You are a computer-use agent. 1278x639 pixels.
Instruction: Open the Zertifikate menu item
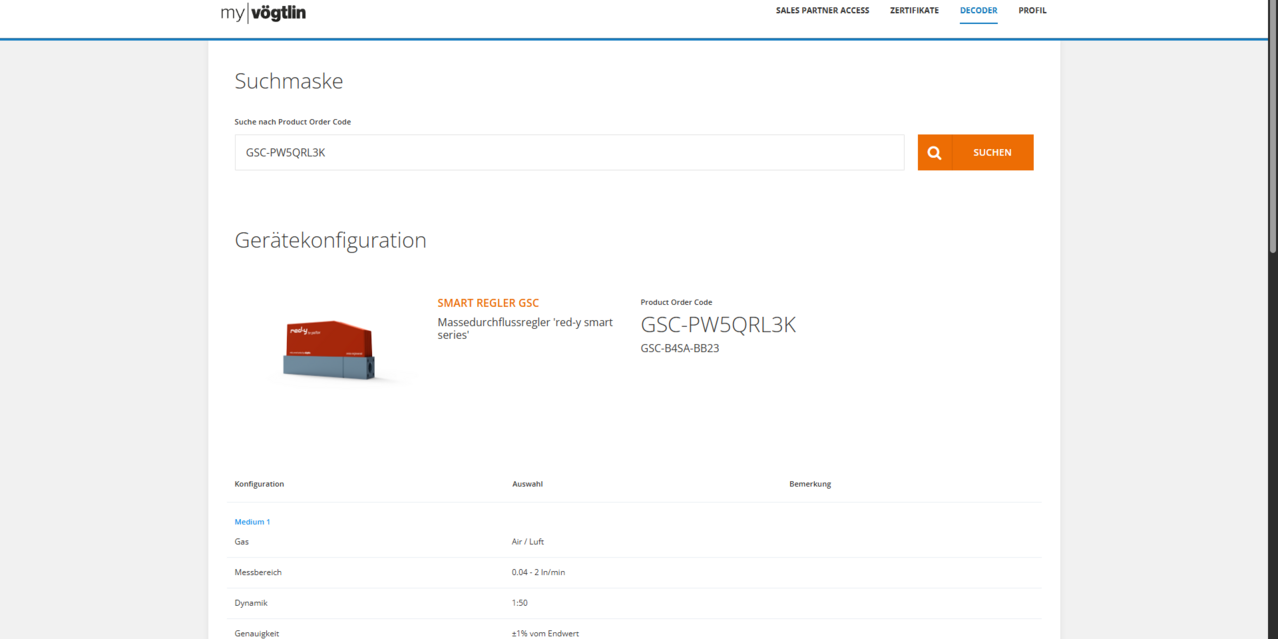tap(914, 11)
